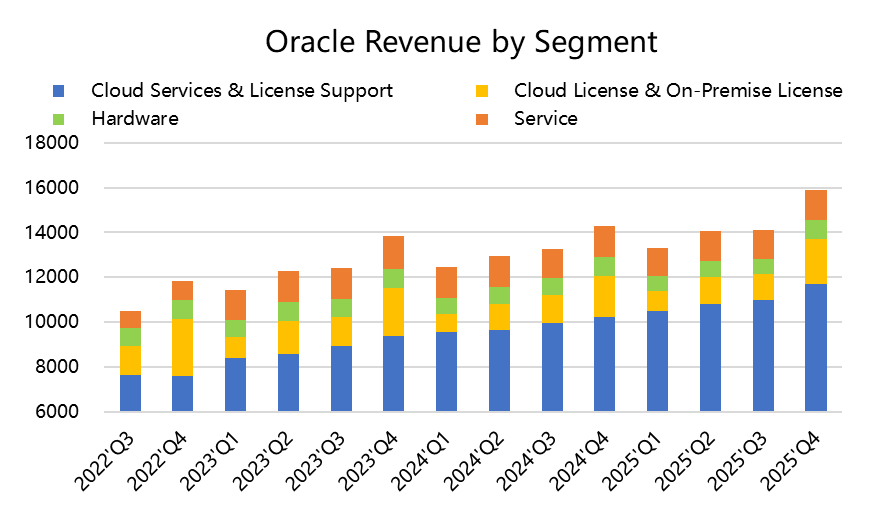
Task: Click the 2024'Q1 x-axis label
Action: pyautogui.click(x=422, y=462)
